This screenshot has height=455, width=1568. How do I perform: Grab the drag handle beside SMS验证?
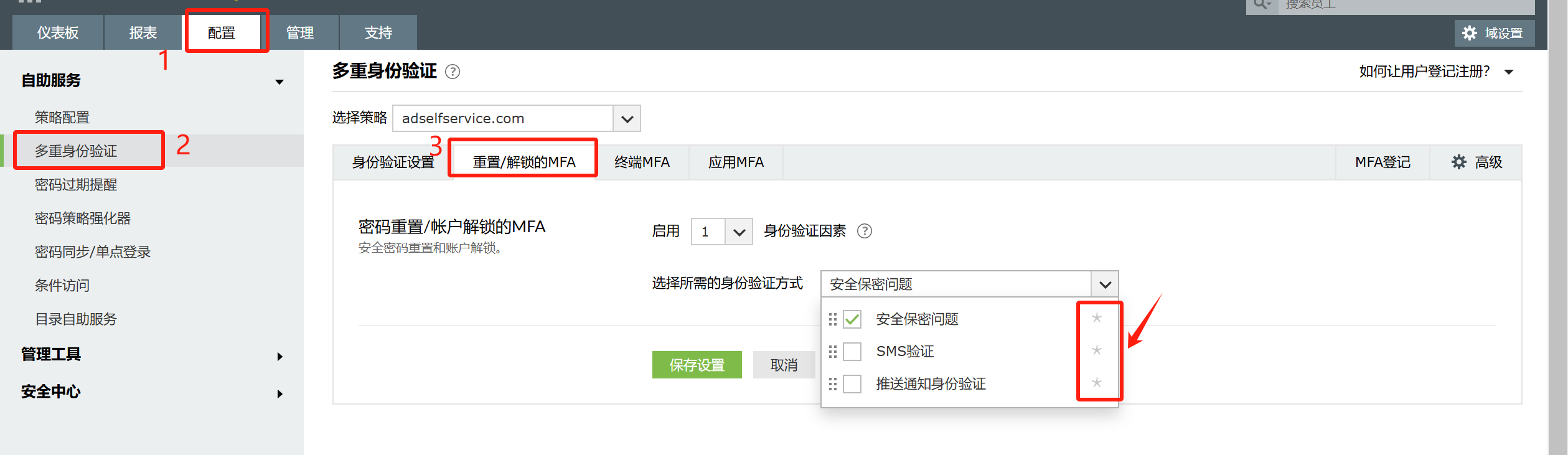click(832, 352)
